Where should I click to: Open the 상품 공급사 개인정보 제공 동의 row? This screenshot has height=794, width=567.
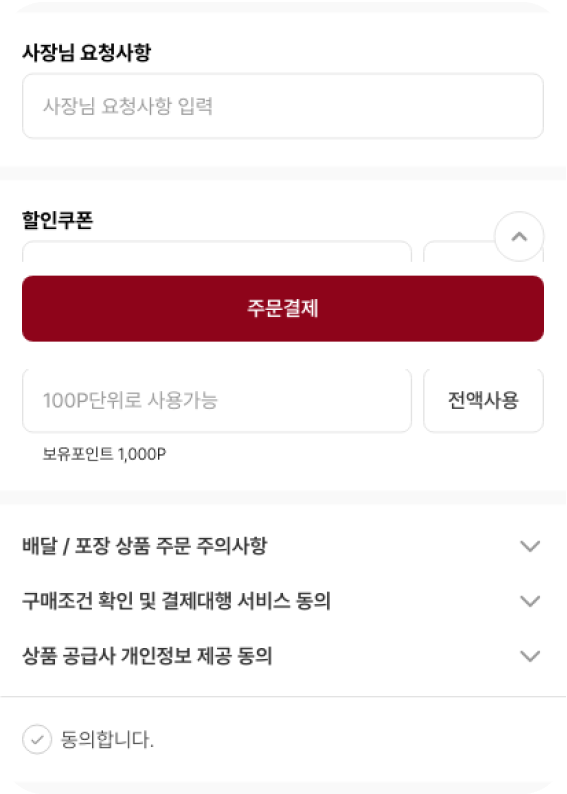pos(283,656)
